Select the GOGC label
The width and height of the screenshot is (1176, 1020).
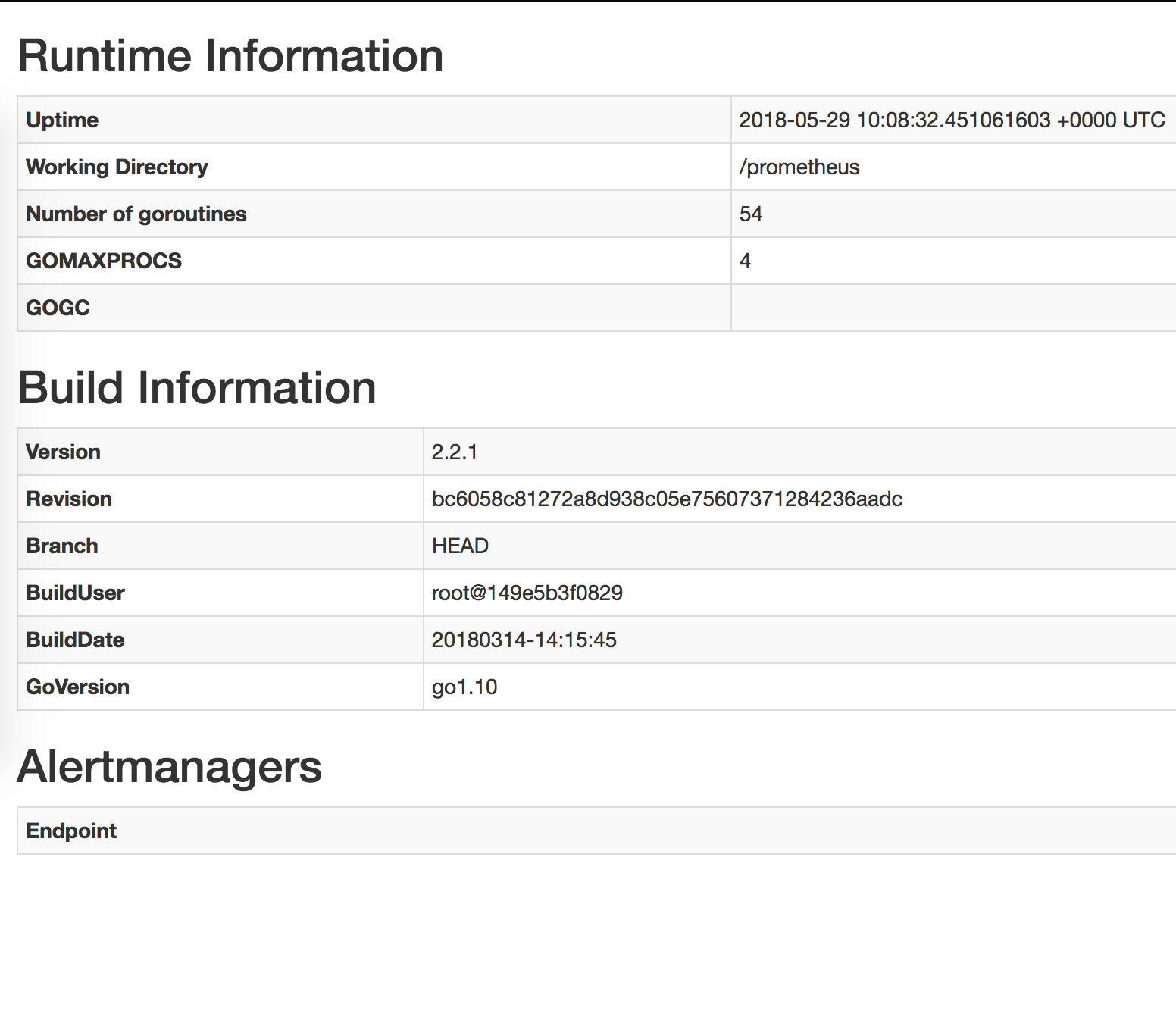(x=58, y=308)
